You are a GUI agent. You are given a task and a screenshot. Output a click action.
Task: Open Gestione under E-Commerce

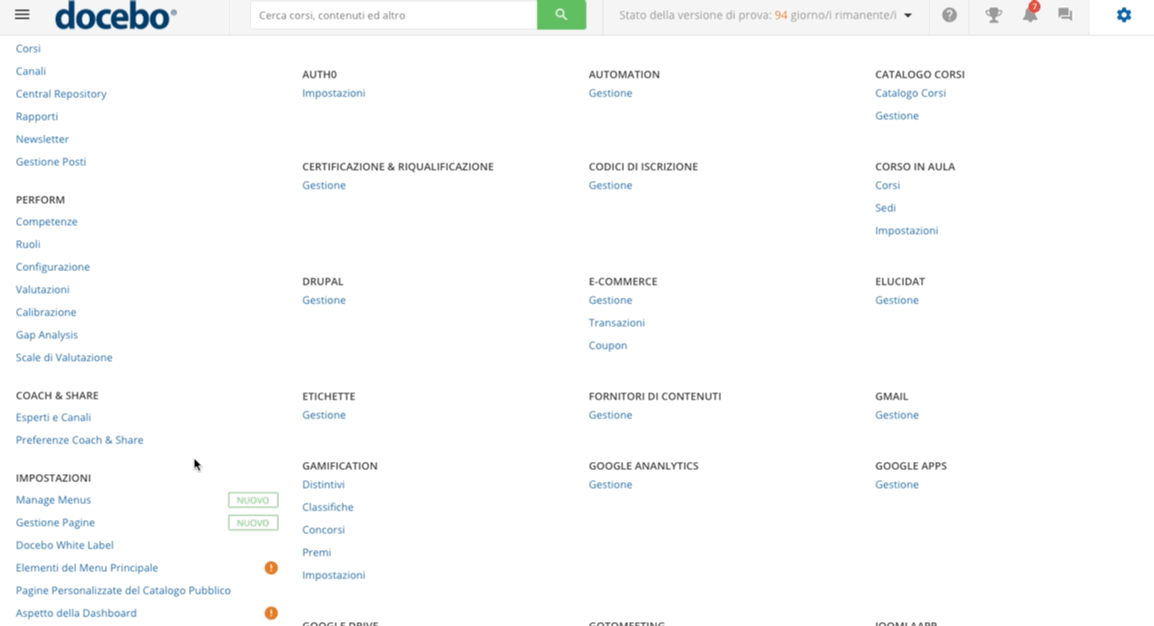(x=610, y=300)
